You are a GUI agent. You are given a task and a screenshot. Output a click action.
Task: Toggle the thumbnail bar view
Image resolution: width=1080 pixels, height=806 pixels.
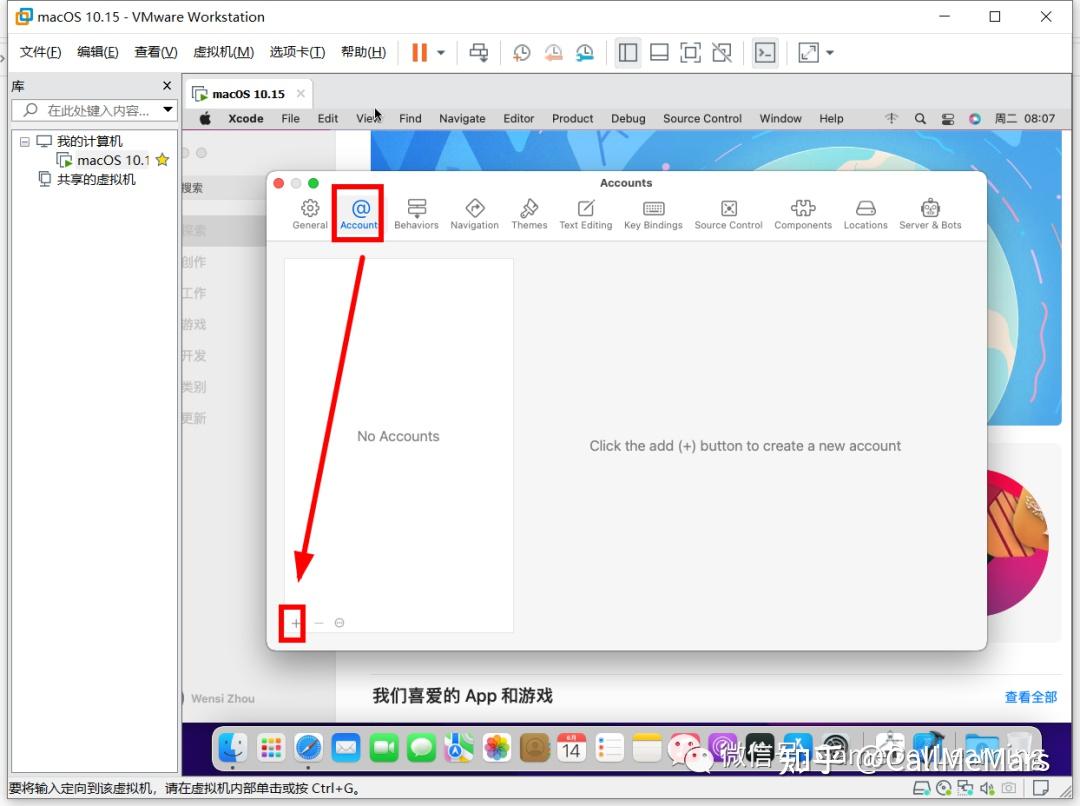659,52
